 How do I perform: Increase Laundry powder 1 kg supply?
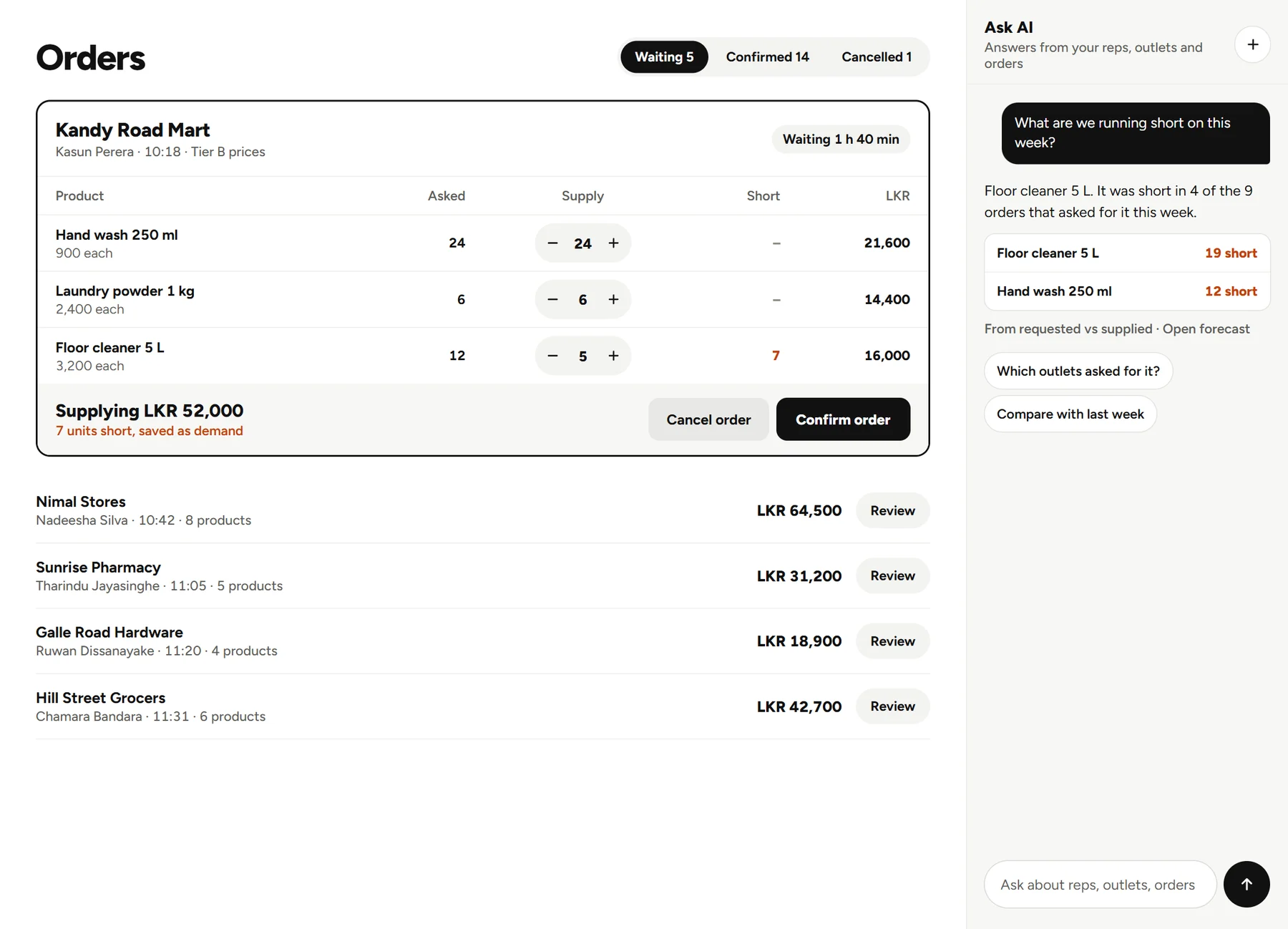(613, 299)
